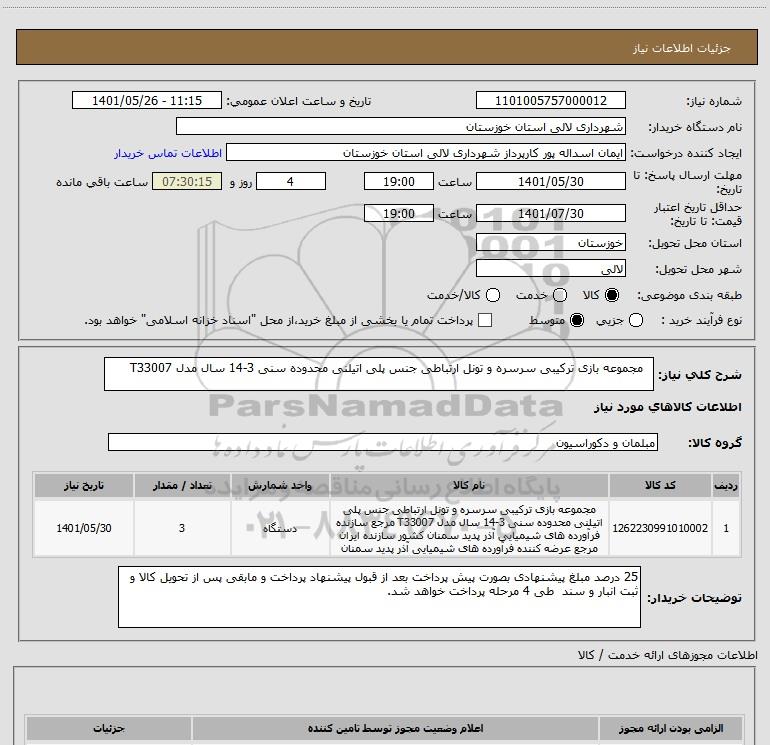Select the جزیی purchase type radio

636,320
